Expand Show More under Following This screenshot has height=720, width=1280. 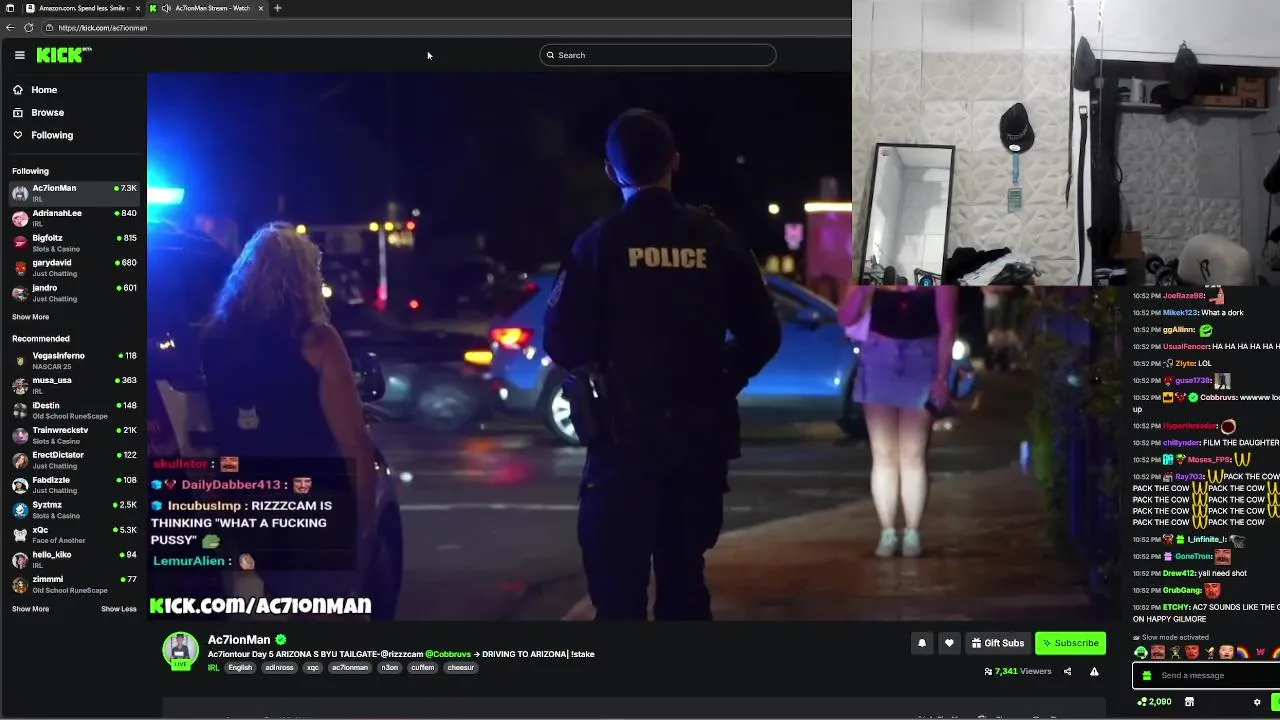click(x=30, y=317)
